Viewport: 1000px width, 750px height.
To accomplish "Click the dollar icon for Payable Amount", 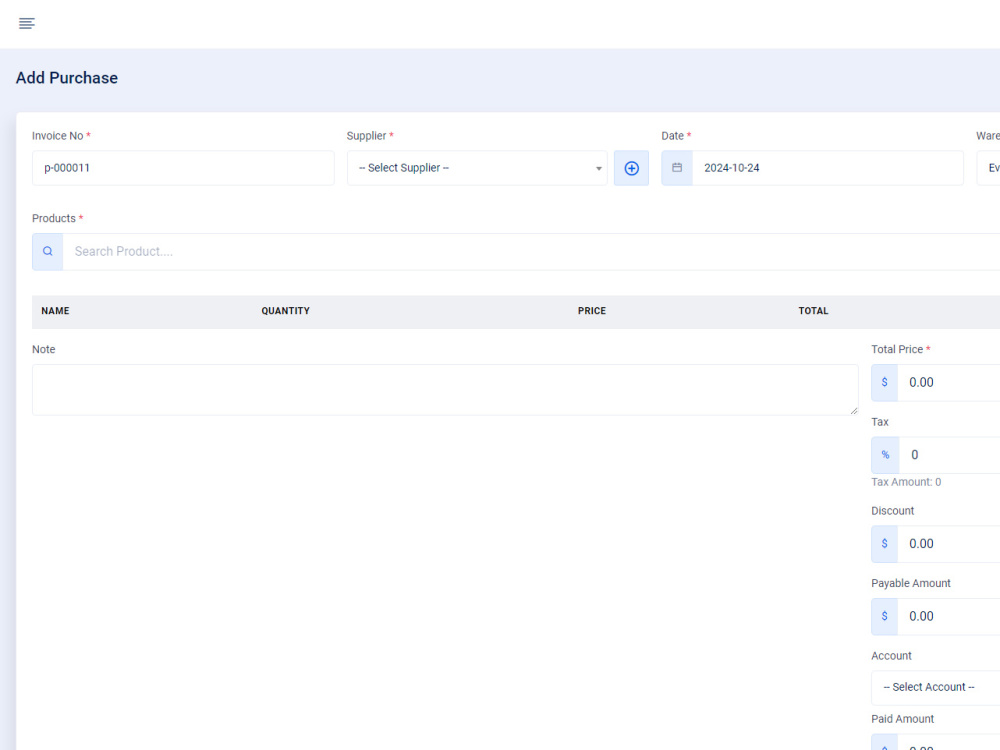I will (x=885, y=617).
